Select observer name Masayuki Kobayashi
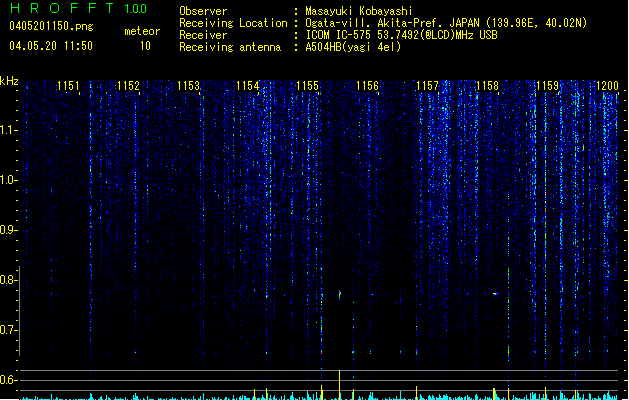This screenshot has height=400, width=629. click(359, 11)
